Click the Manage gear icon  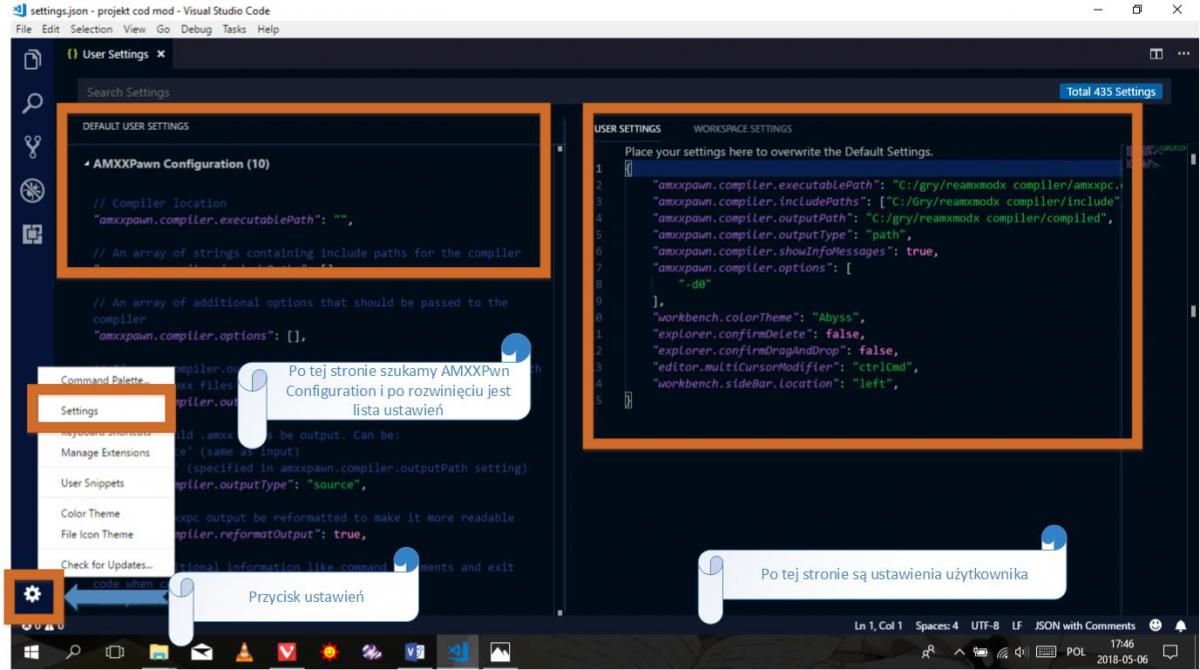(32, 594)
